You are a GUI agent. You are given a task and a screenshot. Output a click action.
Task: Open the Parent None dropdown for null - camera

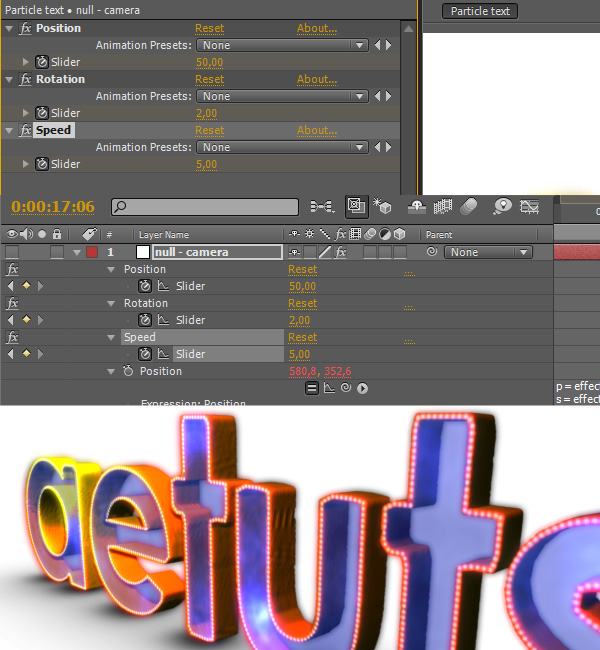[488, 252]
